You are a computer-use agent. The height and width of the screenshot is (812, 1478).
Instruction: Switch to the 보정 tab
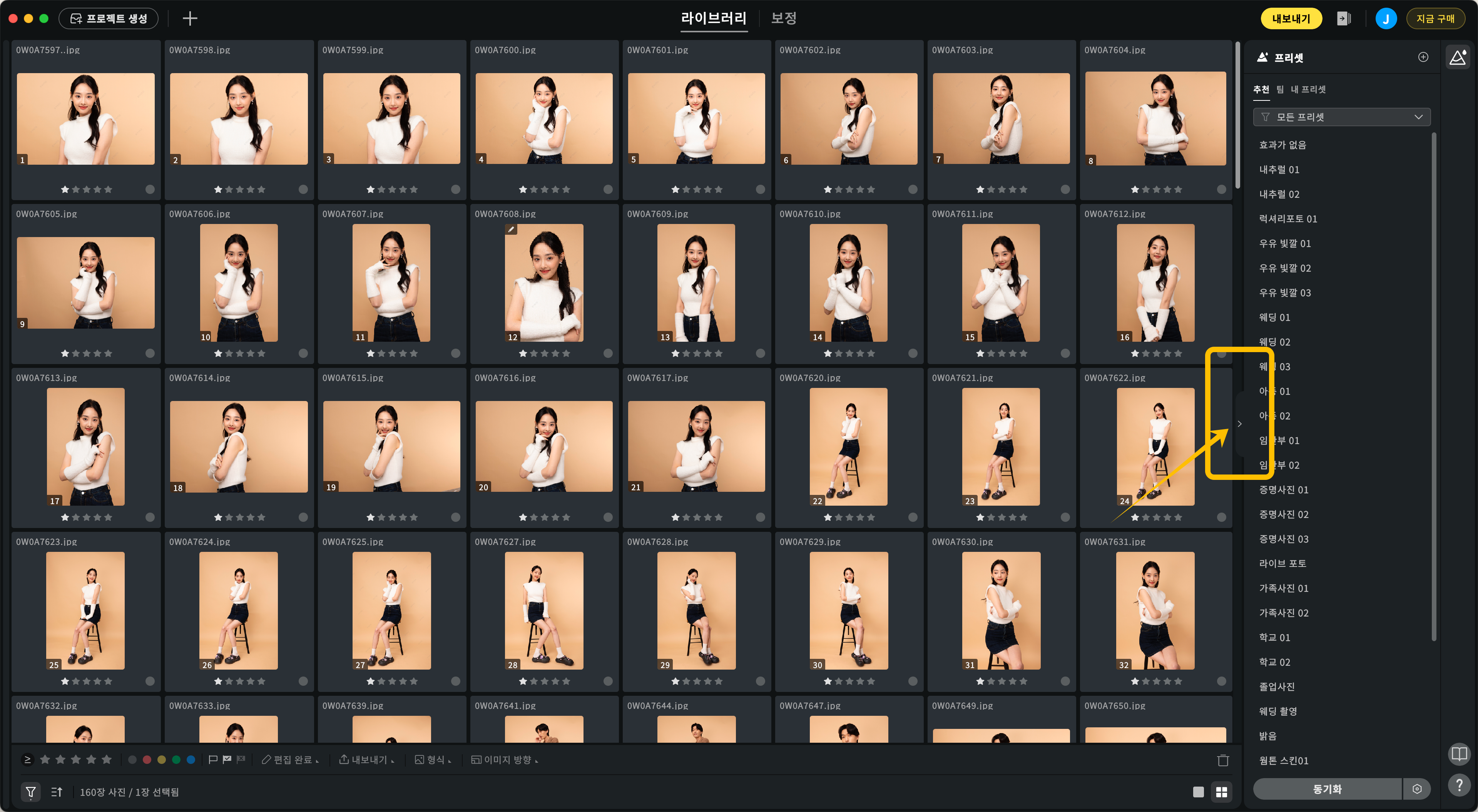tap(783, 18)
